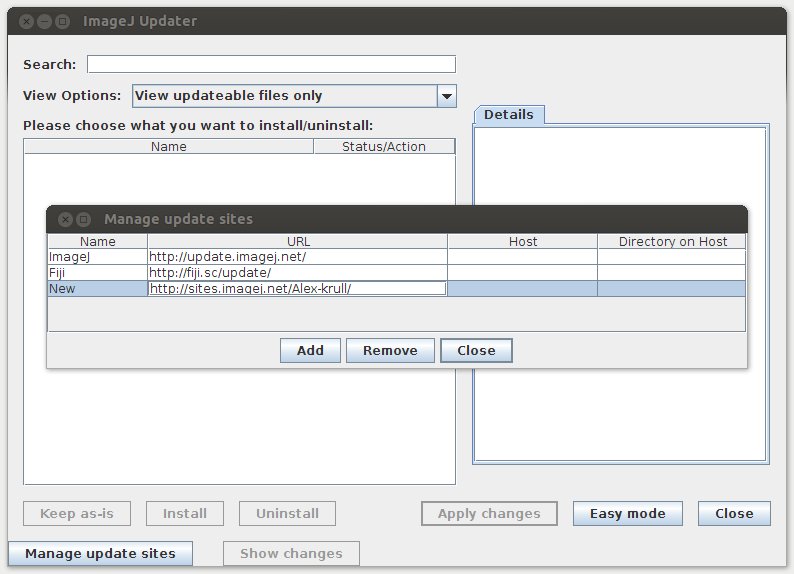Click the Install button

185,513
